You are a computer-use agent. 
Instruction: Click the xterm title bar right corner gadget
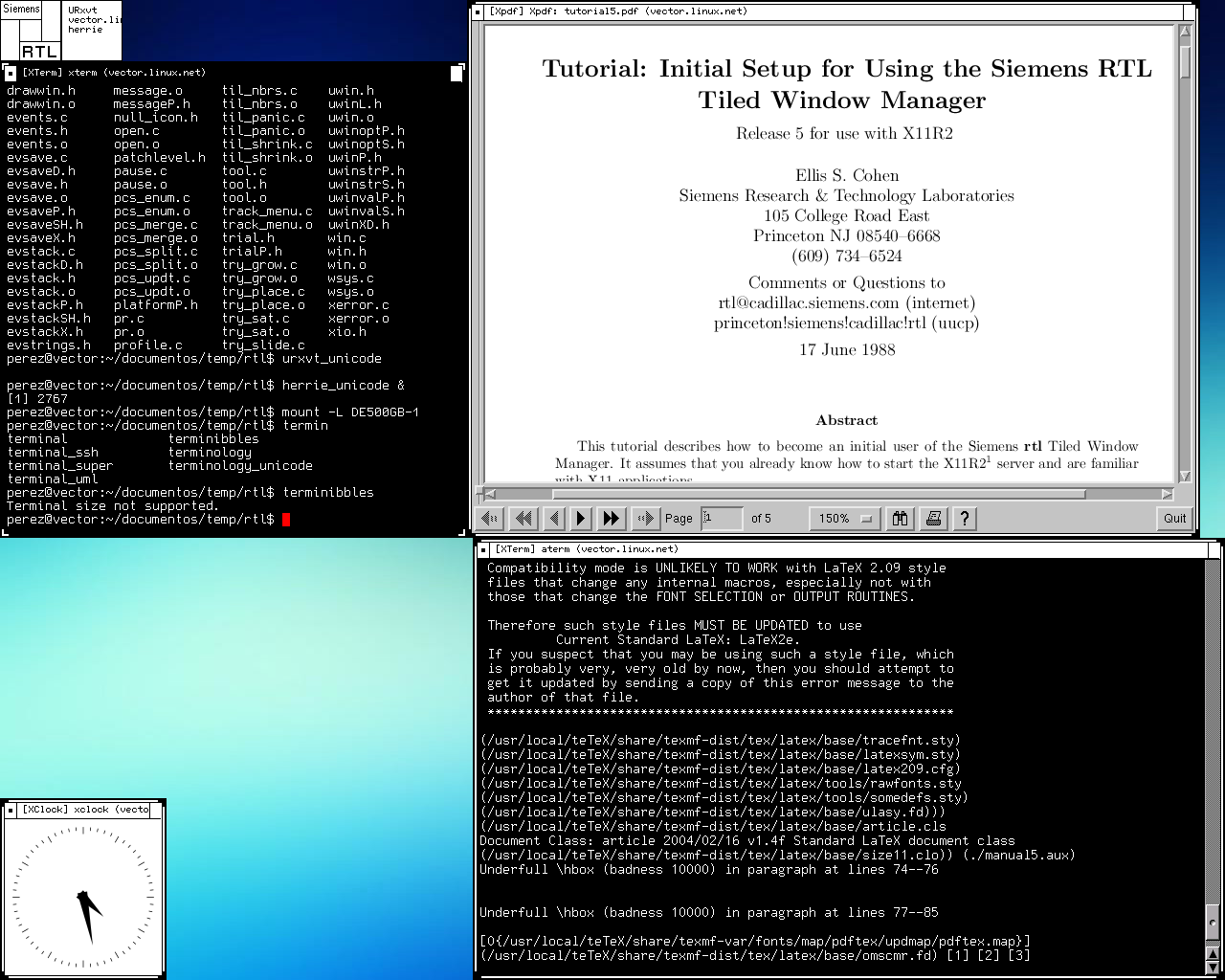[457, 73]
